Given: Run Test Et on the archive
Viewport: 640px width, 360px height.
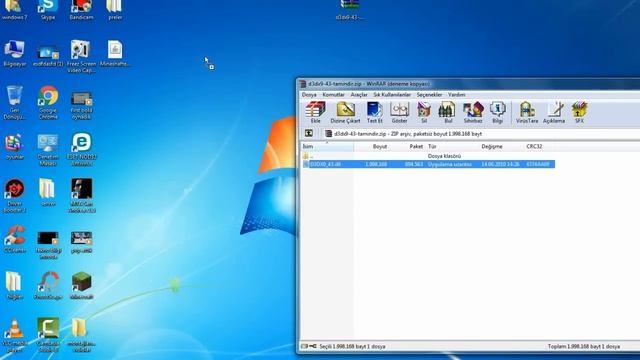Looking at the screenshot, I should (x=374, y=113).
